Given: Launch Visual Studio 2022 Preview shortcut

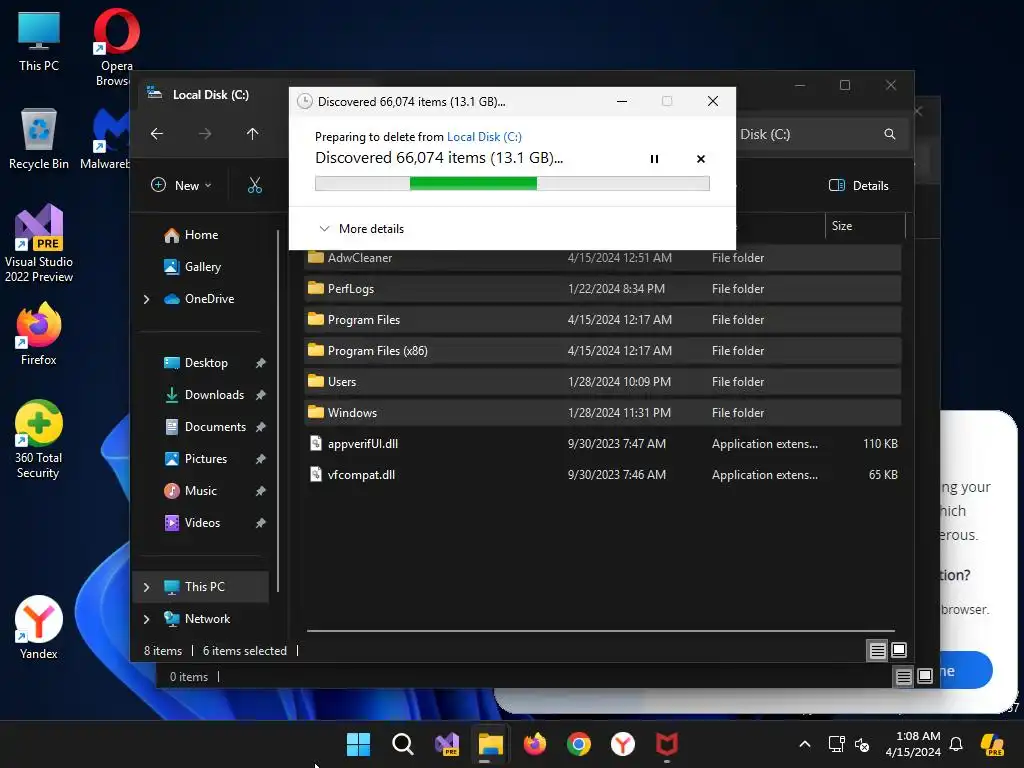Looking at the screenshot, I should [x=39, y=243].
